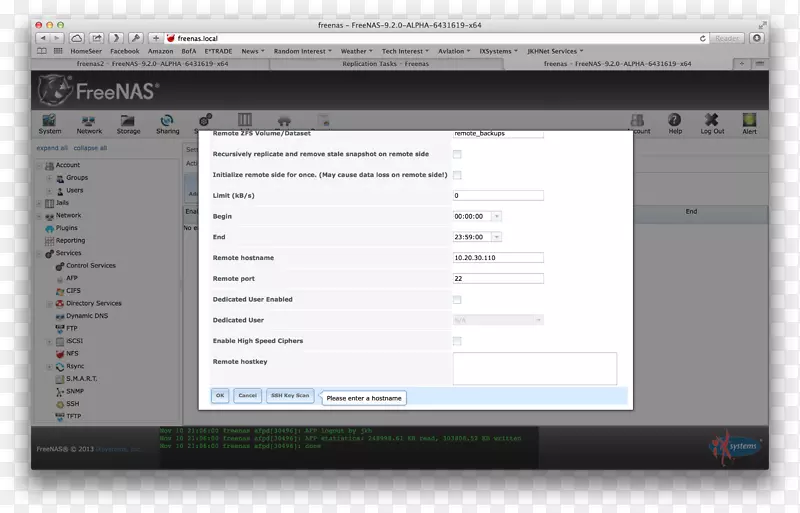The image size is (800, 513).
Task: Toggle Enable High Speed Ciphers checkbox
Action: coord(457,341)
